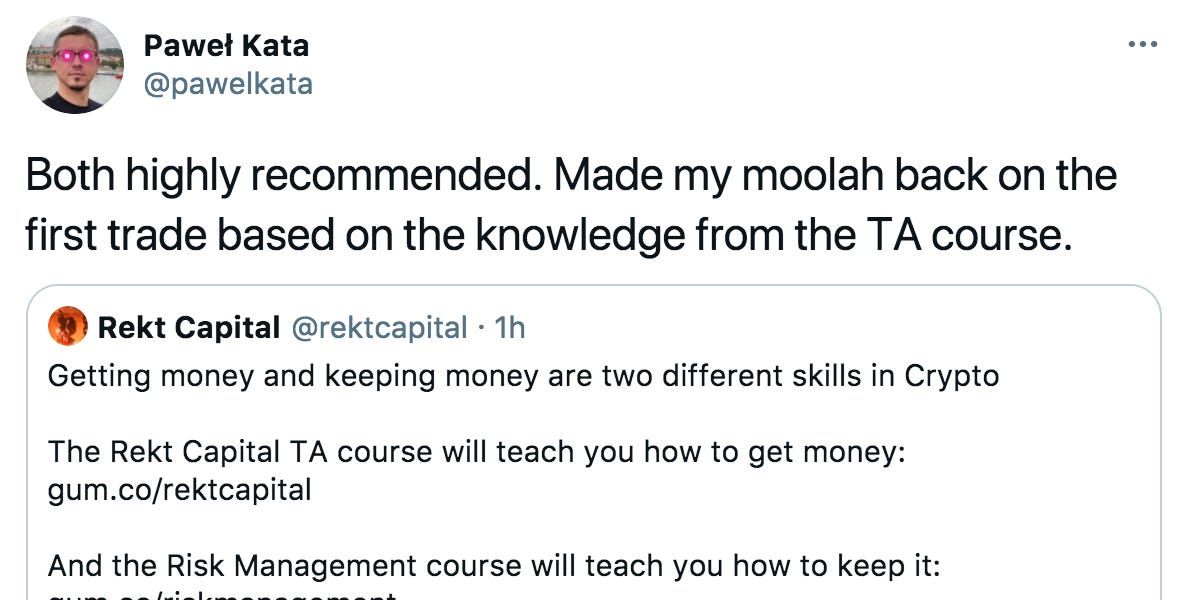The width and height of the screenshot is (1190, 600).
Task: Click Rekt Capital's flame avatar
Action: (x=69, y=326)
